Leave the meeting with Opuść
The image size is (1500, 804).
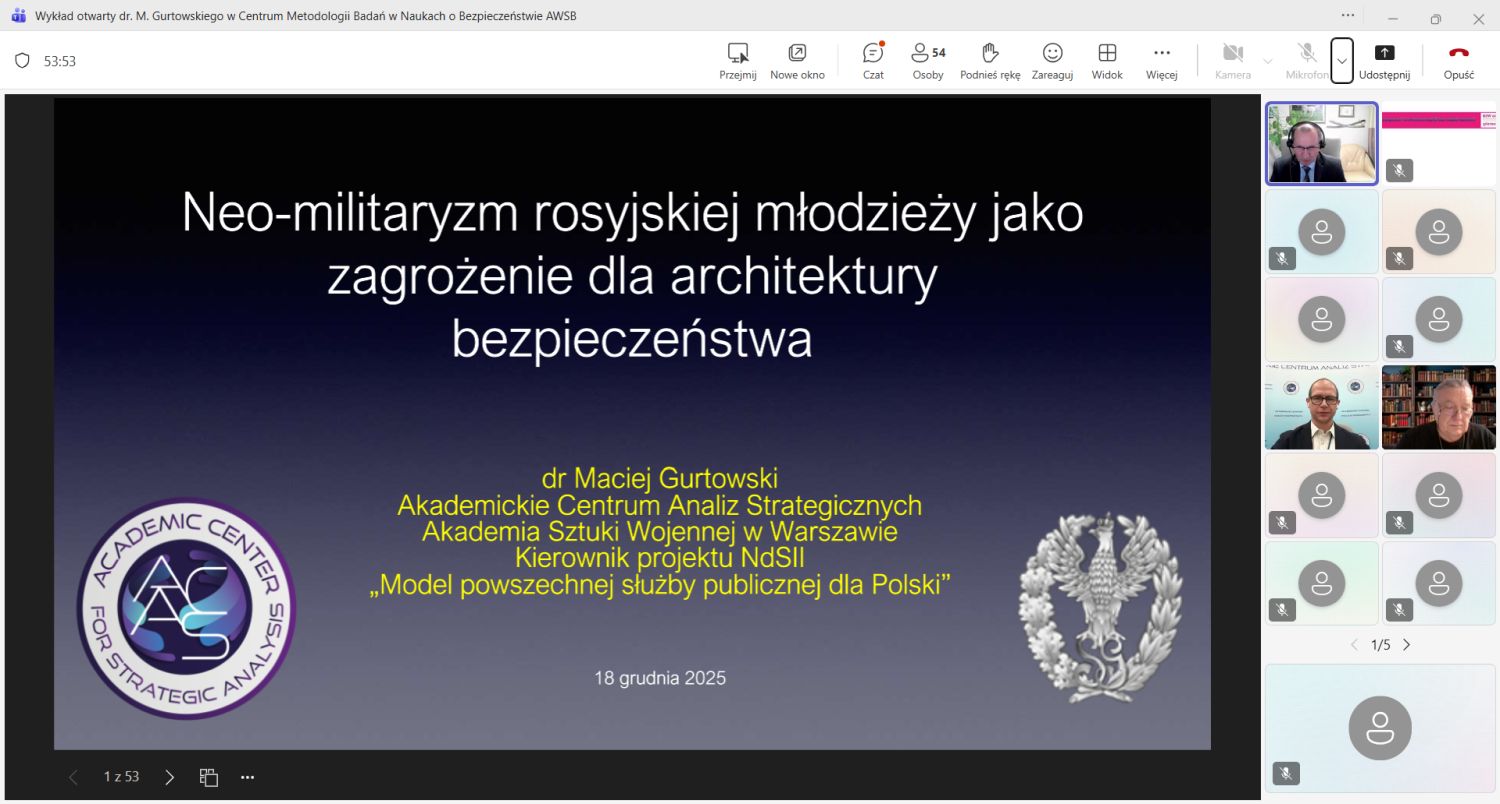tap(1458, 61)
